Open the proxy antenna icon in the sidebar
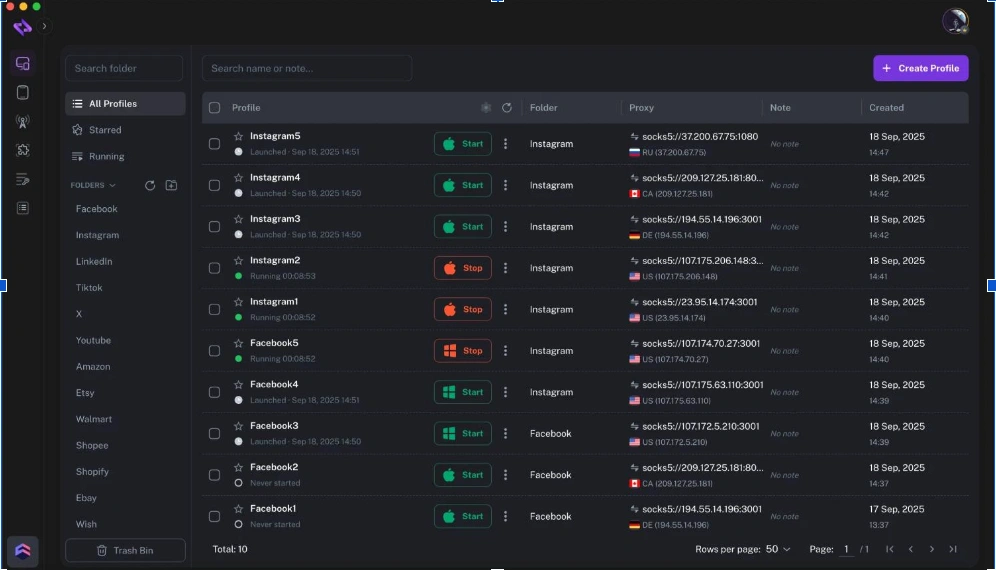The image size is (996, 570). point(23,121)
